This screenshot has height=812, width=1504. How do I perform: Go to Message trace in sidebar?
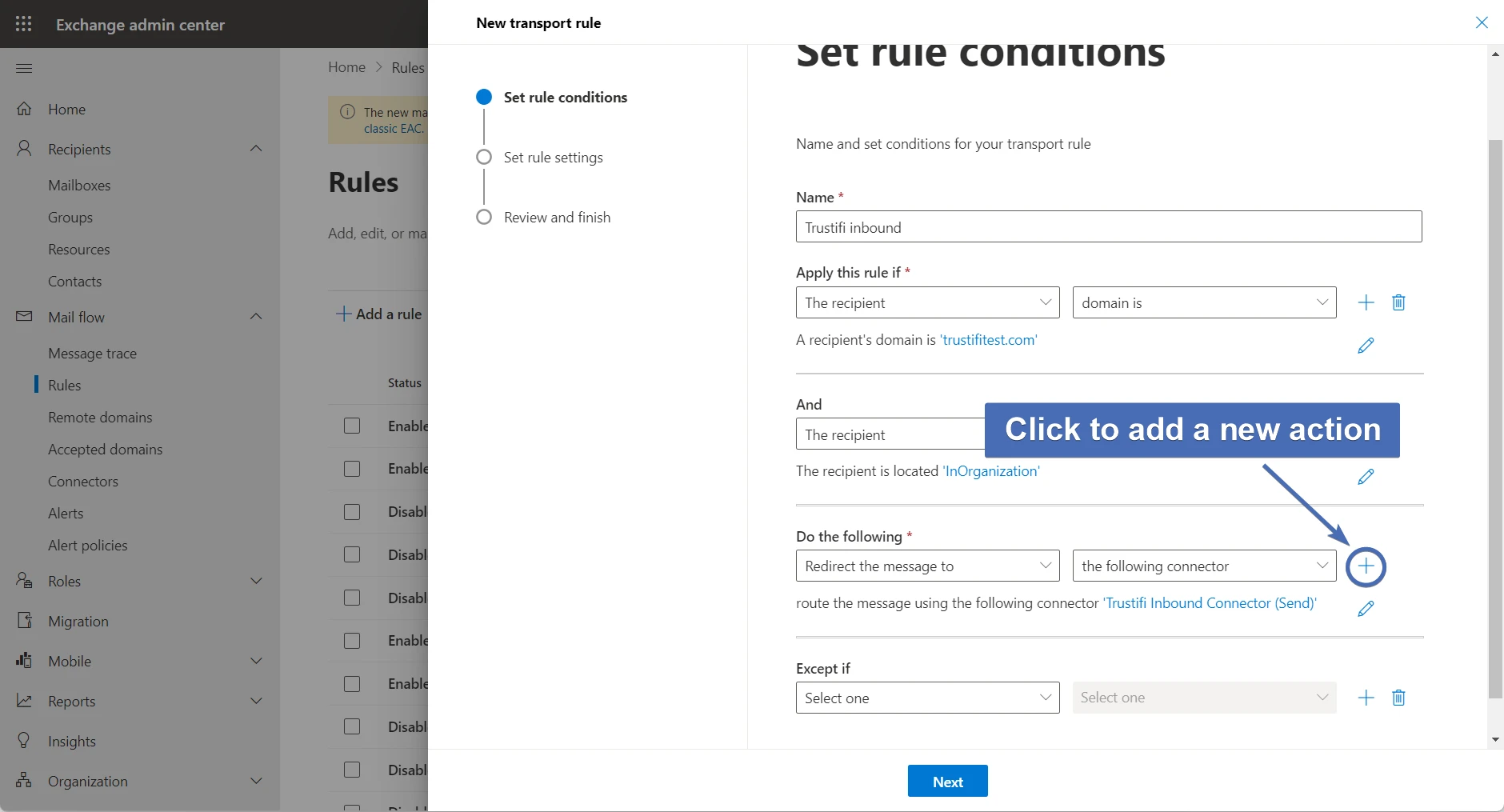coord(92,354)
